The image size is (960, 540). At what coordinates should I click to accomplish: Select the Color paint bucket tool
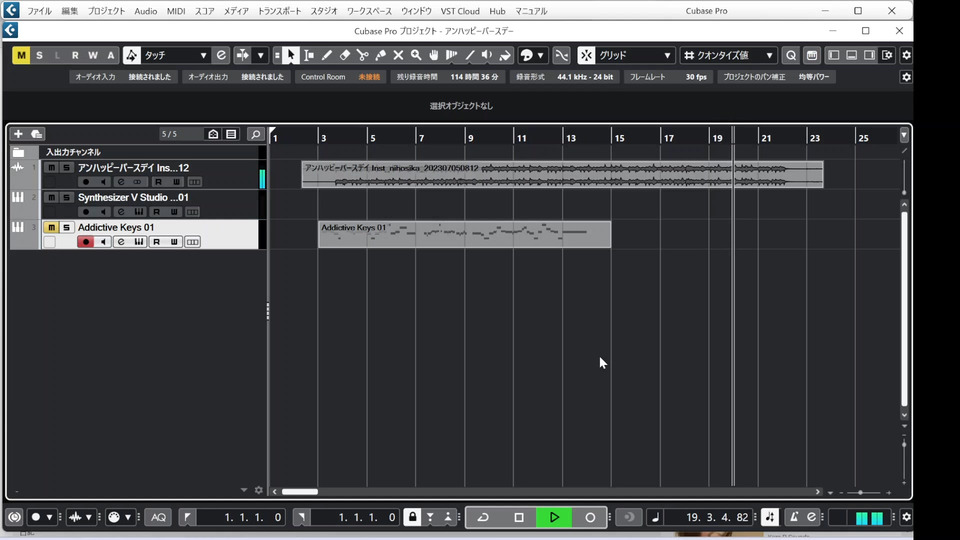[505, 55]
